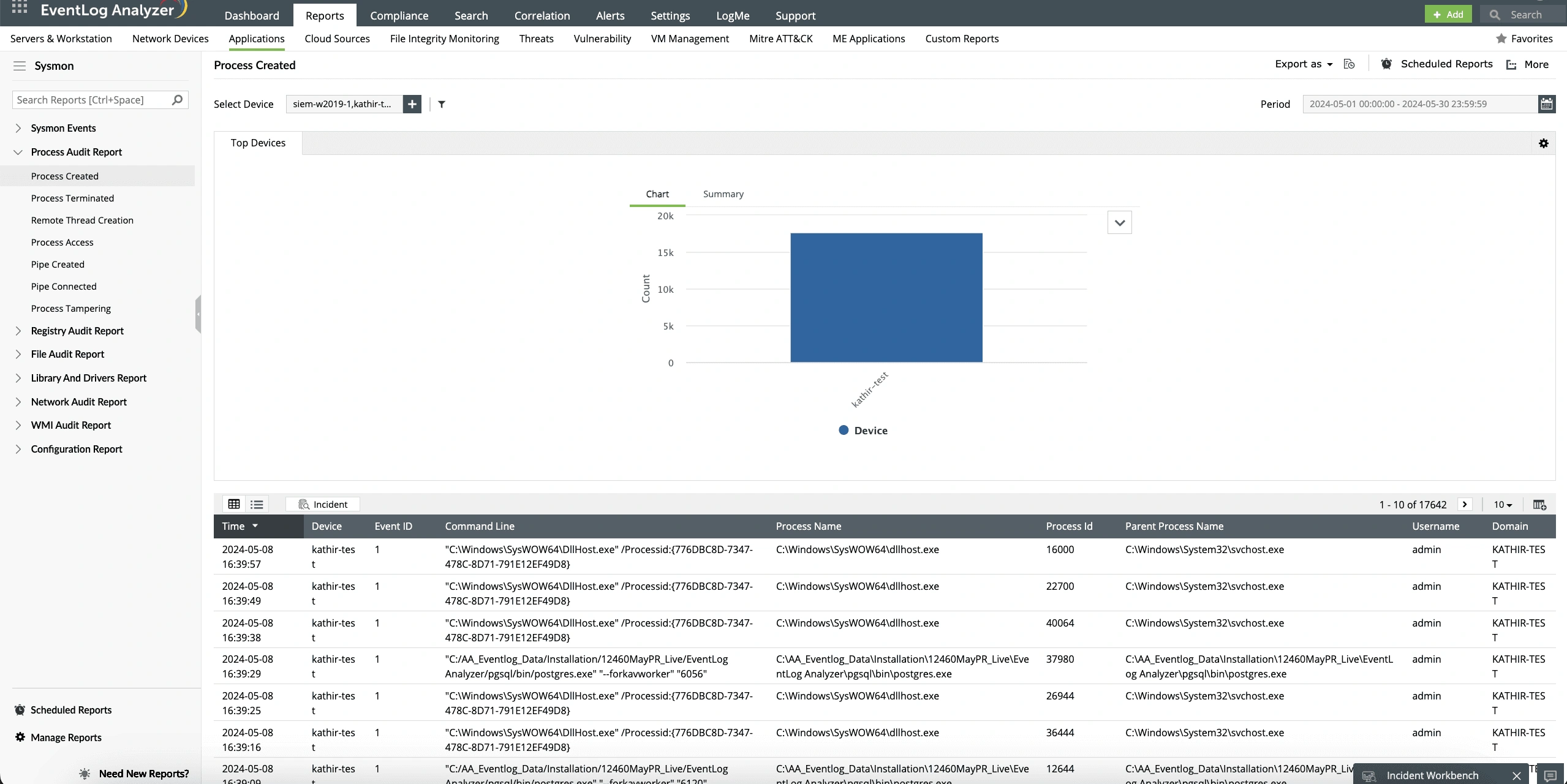Open the Export as dropdown
Viewport: 1567px width, 784px height.
1303,64
